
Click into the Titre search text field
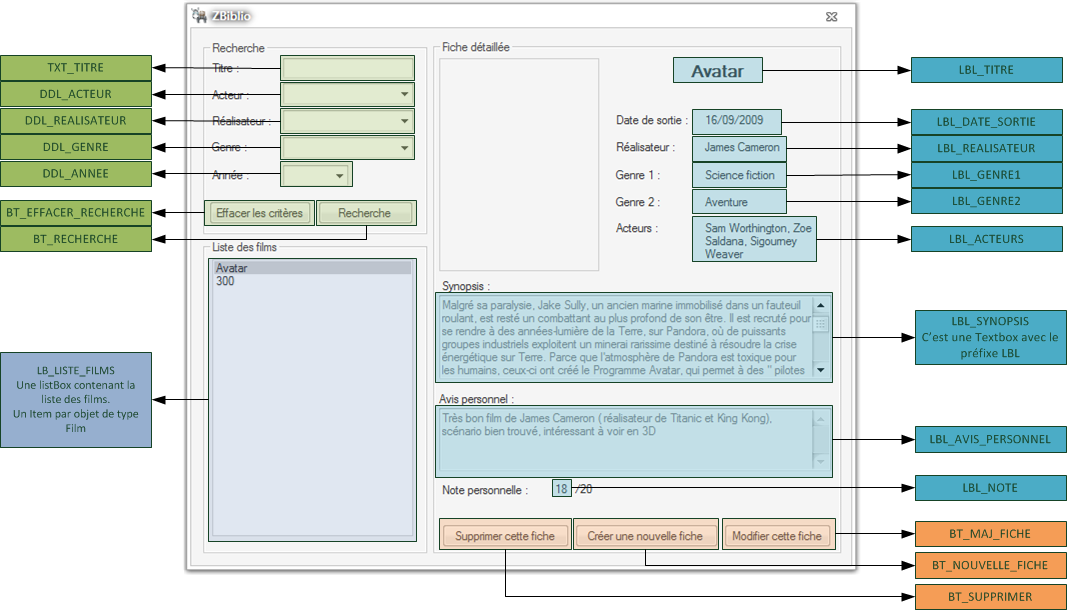[x=346, y=68]
